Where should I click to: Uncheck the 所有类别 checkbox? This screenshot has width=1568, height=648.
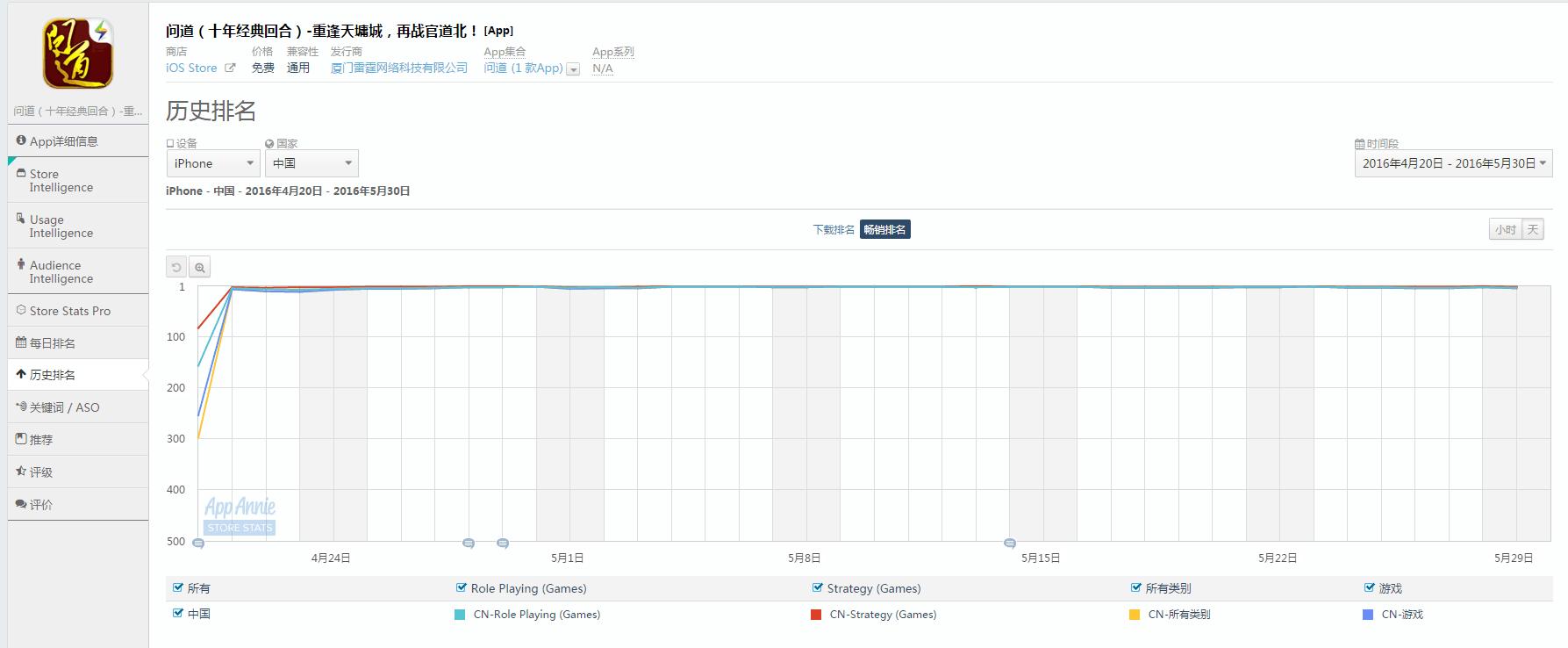[x=1137, y=588]
